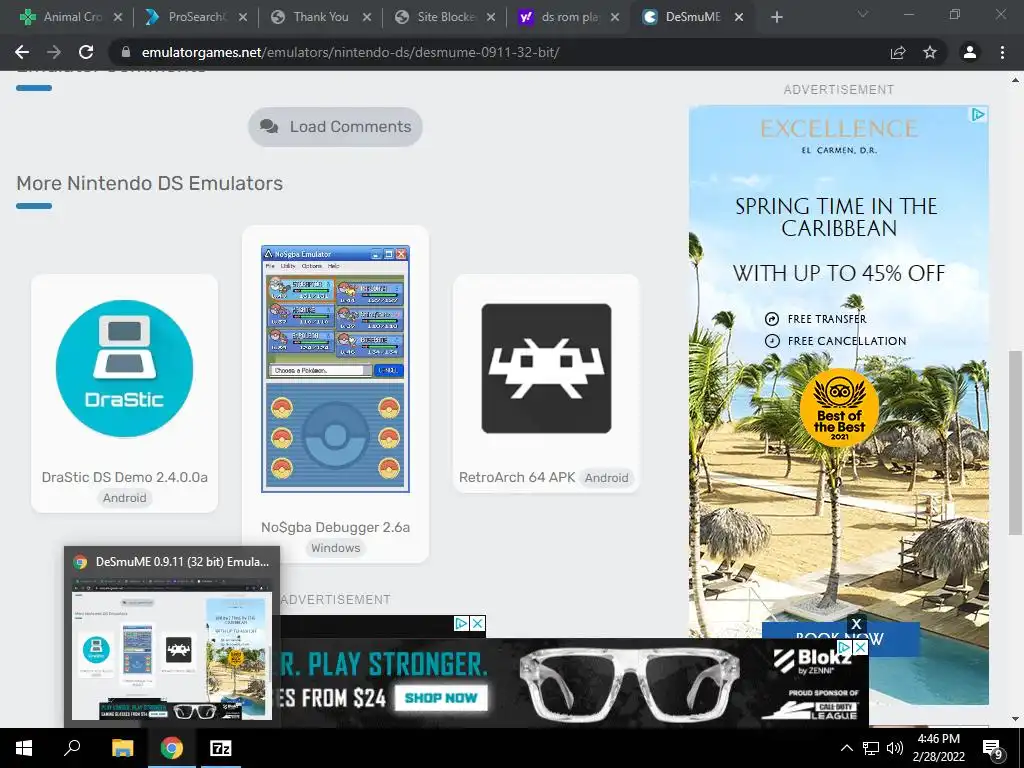Viewport: 1024px width, 768px height.
Task: Close the ProSearch tab
Action: (242, 18)
